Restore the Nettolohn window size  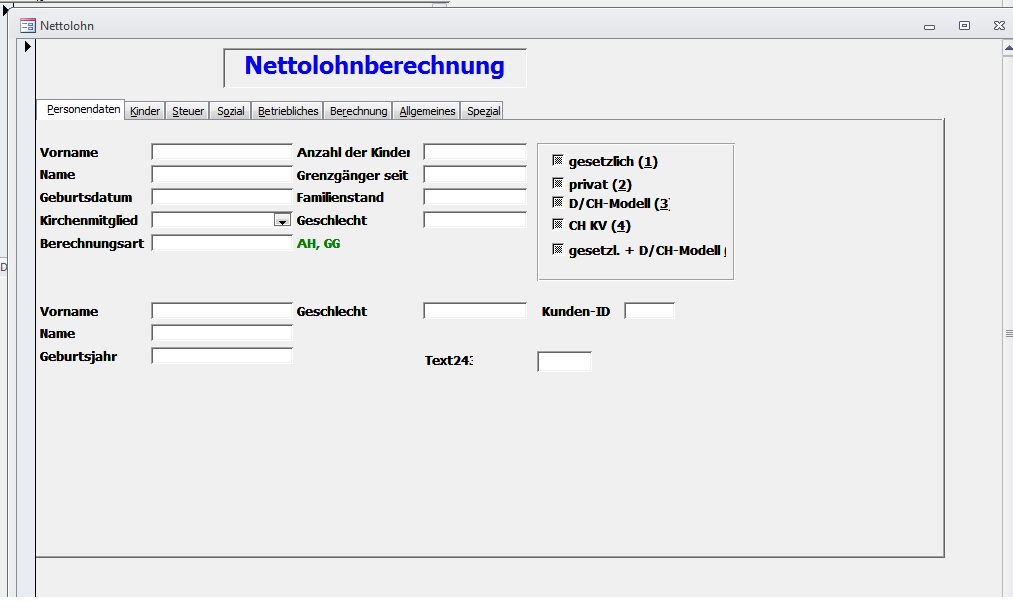tap(964, 26)
